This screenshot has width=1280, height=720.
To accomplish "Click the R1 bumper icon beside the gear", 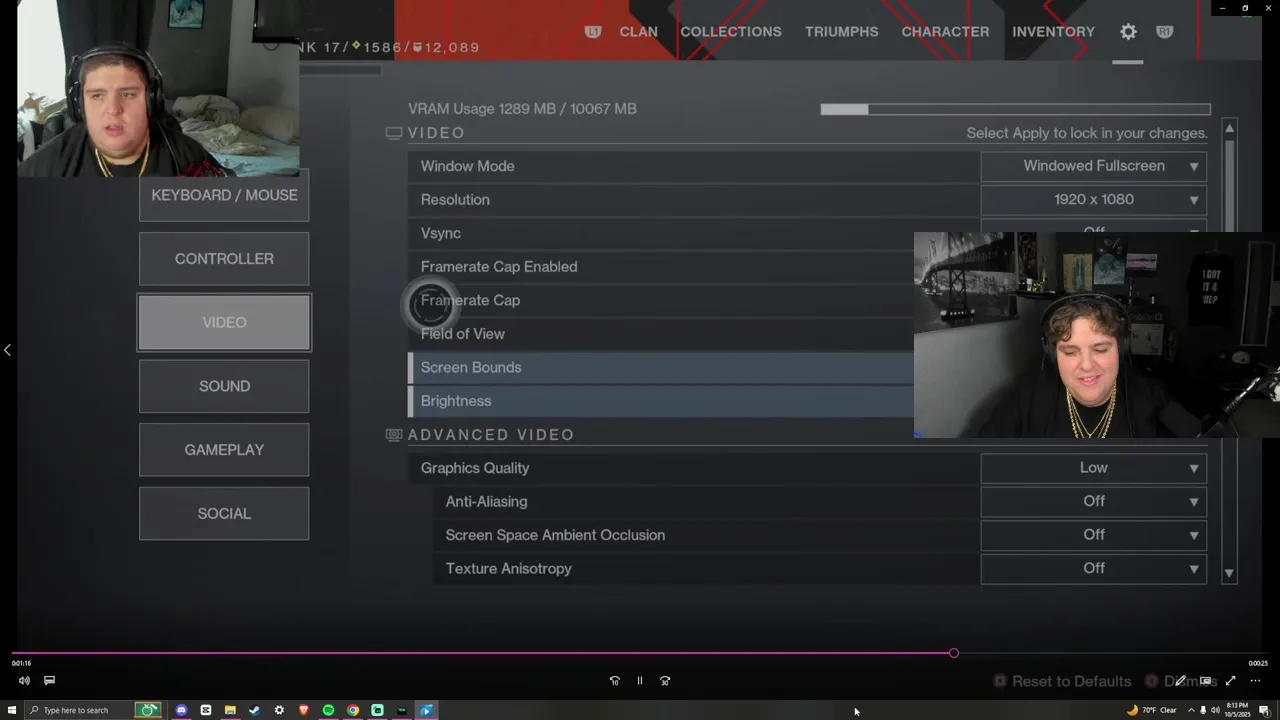I will [x=1164, y=32].
